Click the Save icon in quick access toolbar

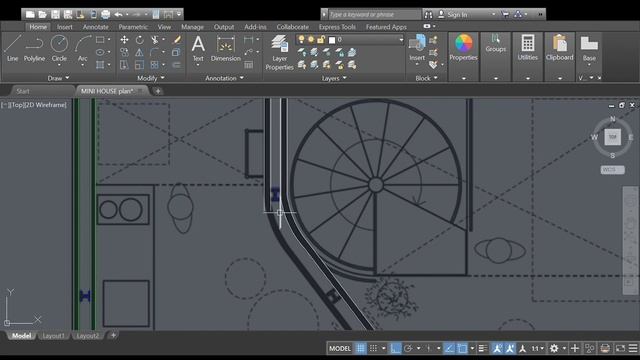click(x=55, y=14)
